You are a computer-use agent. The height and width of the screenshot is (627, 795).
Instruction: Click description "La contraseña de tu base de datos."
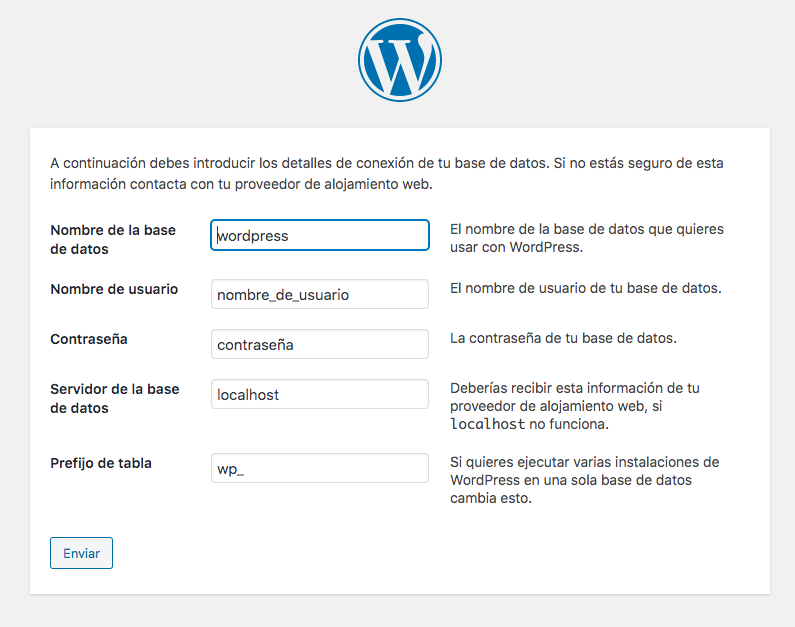tap(563, 338)
